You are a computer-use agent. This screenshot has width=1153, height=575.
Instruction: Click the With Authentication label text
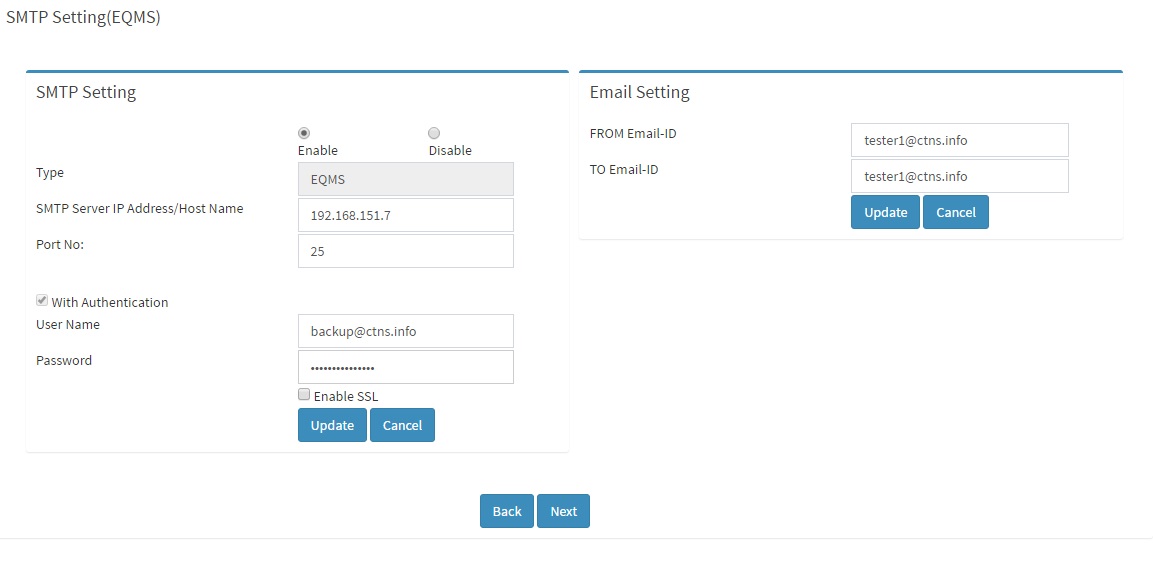point(110,302)
